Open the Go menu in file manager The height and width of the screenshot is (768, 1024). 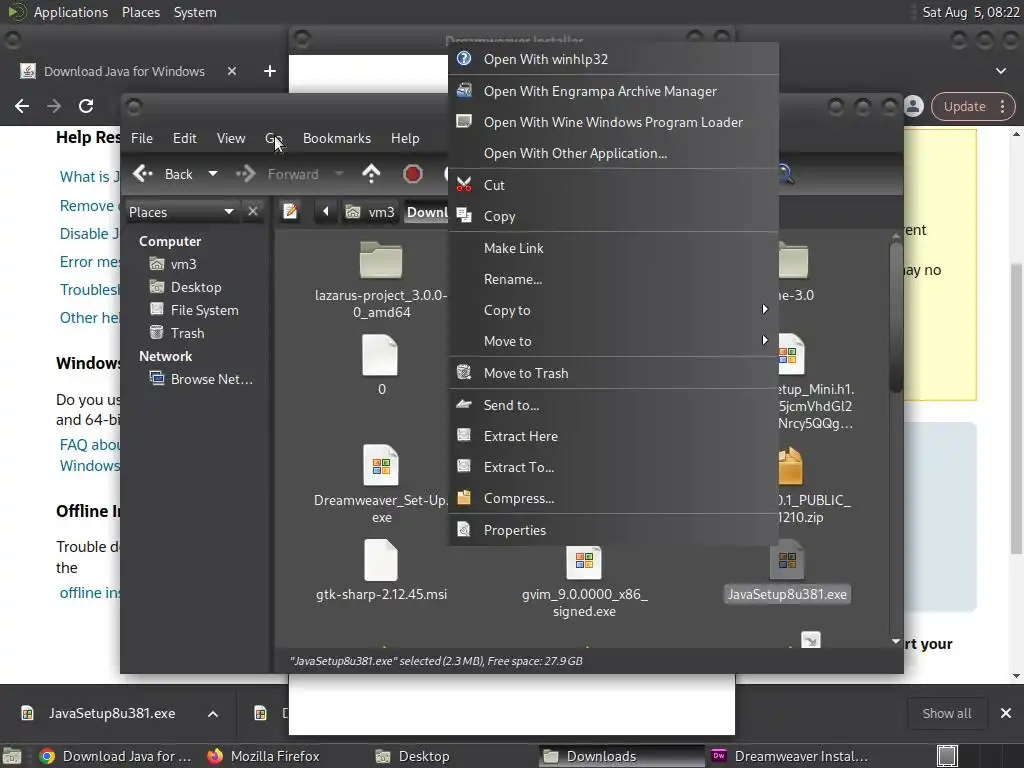point(274,138)
